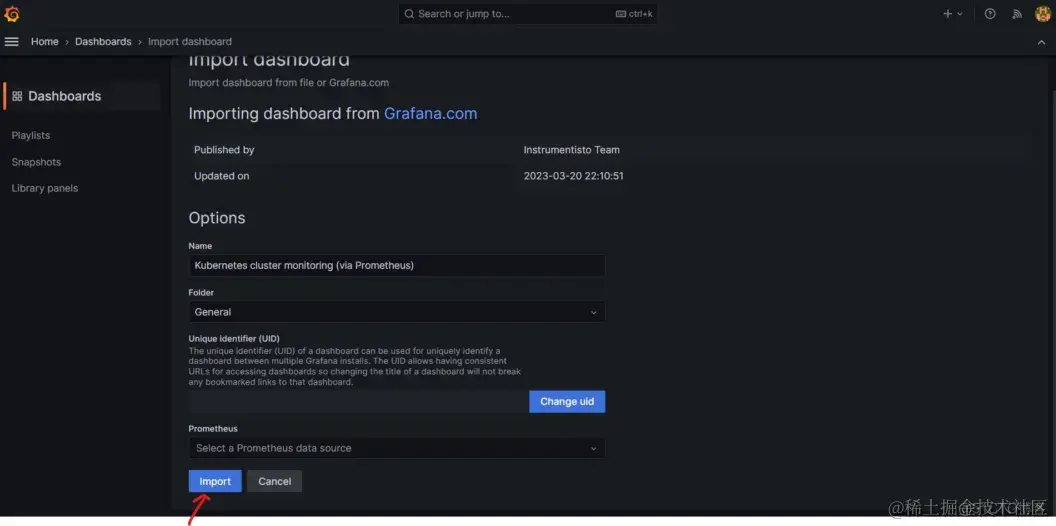Click Instrumentisto Team publisher text
Image resolution: width=1056 pixels, height=526 pixels.
pos(571,150)
